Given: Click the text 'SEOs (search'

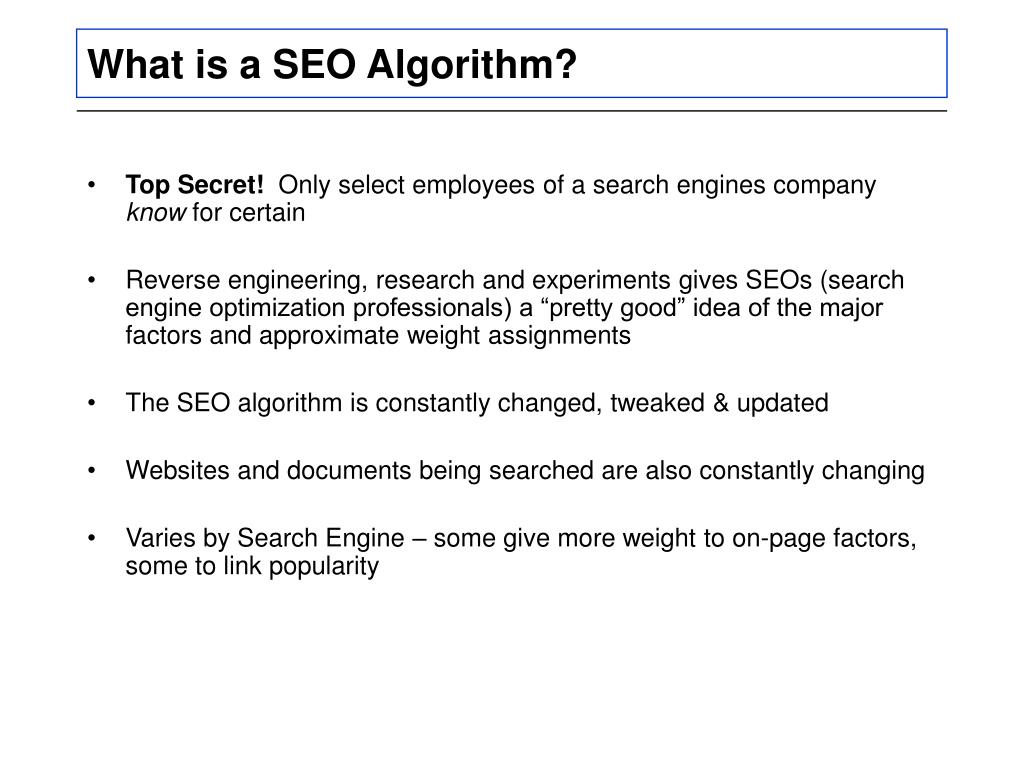Looking at the screenshot, I should coord(825,280).
